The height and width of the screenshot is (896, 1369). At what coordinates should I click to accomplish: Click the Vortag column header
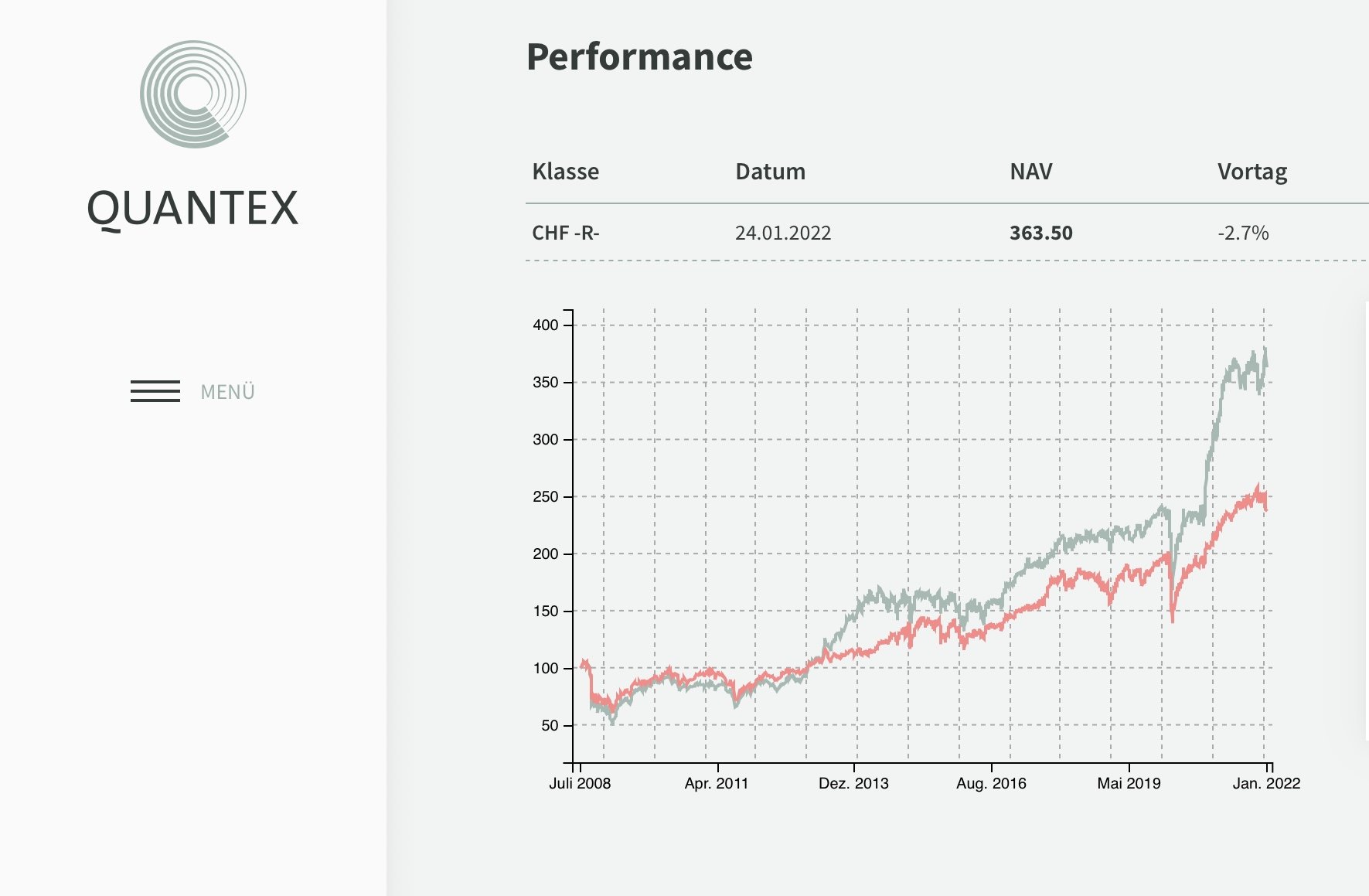click(1252, 172)
